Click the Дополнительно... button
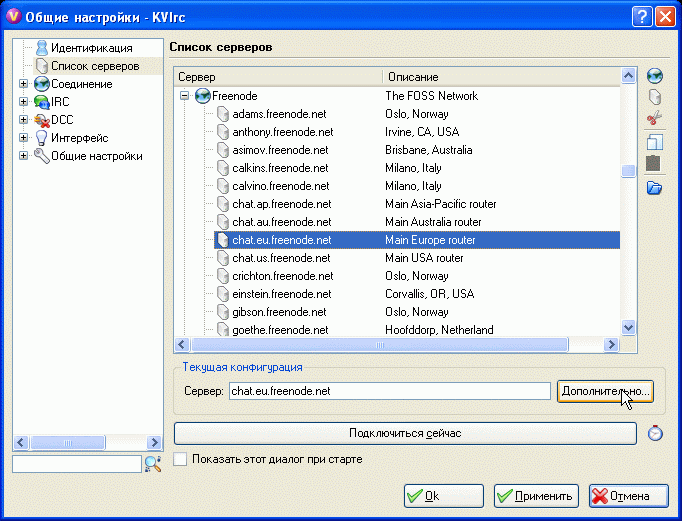682x521 pixels. coord(605,391)
